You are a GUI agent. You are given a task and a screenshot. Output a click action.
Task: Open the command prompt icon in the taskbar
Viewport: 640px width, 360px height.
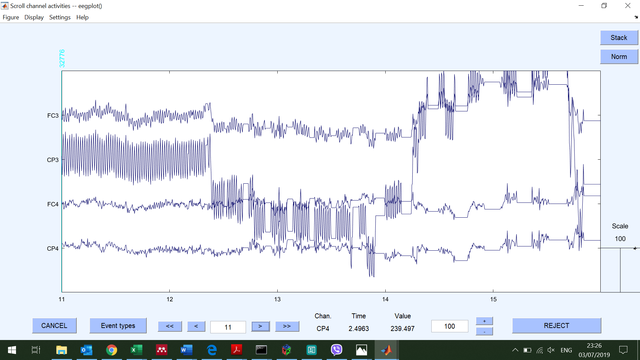tap(261, 350)
